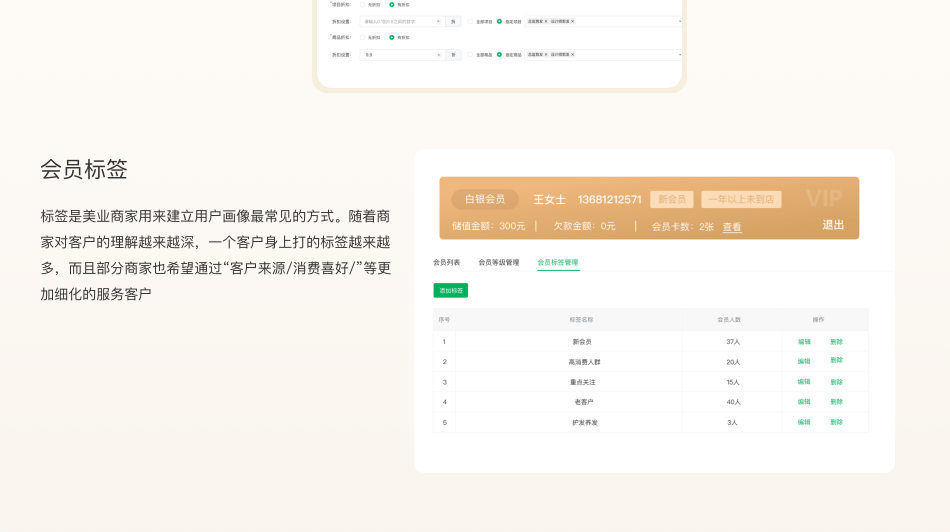
Task: Open the 会员等级管理 tab
Action: pos(498,262)
